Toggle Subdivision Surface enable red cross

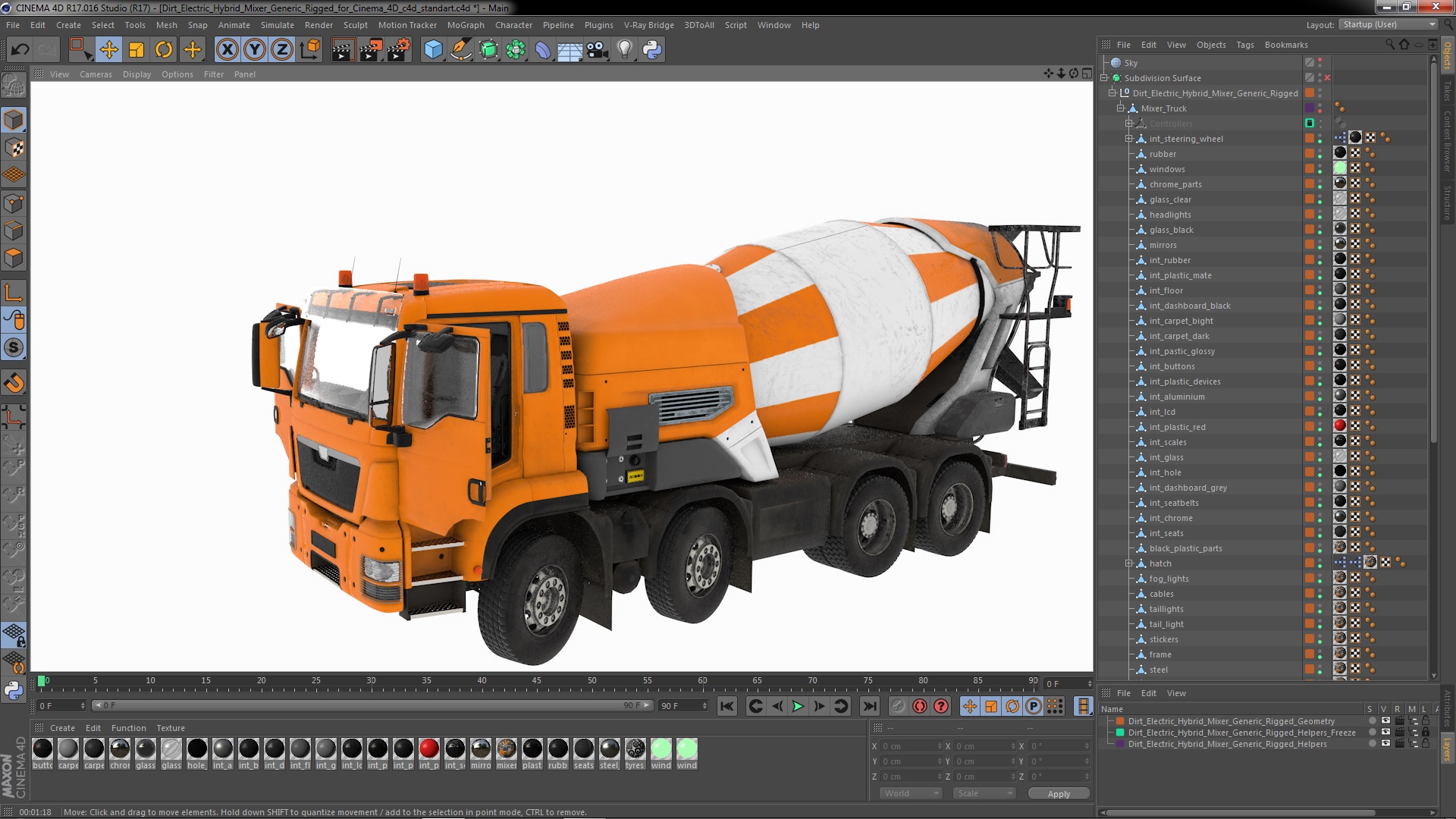(x=1327, y=78)
